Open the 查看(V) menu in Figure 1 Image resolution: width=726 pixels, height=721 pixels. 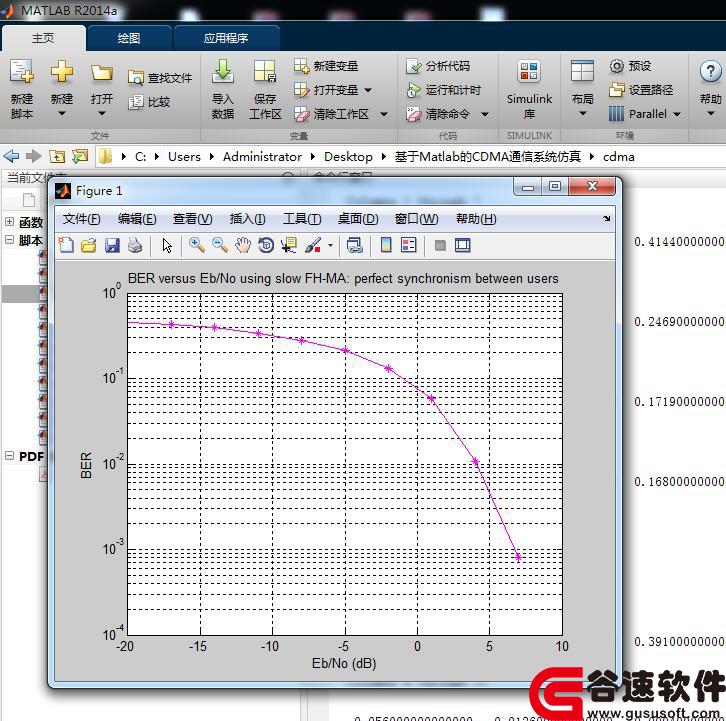(193, 219)
